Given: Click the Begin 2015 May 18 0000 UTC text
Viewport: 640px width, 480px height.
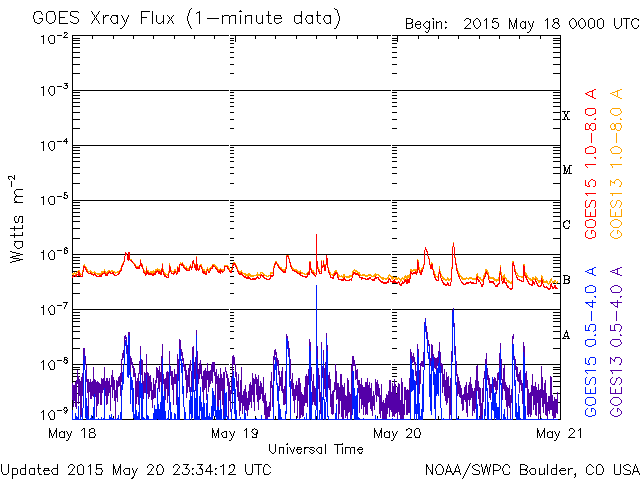Looking at the screenshot, I should pos(522,24).
